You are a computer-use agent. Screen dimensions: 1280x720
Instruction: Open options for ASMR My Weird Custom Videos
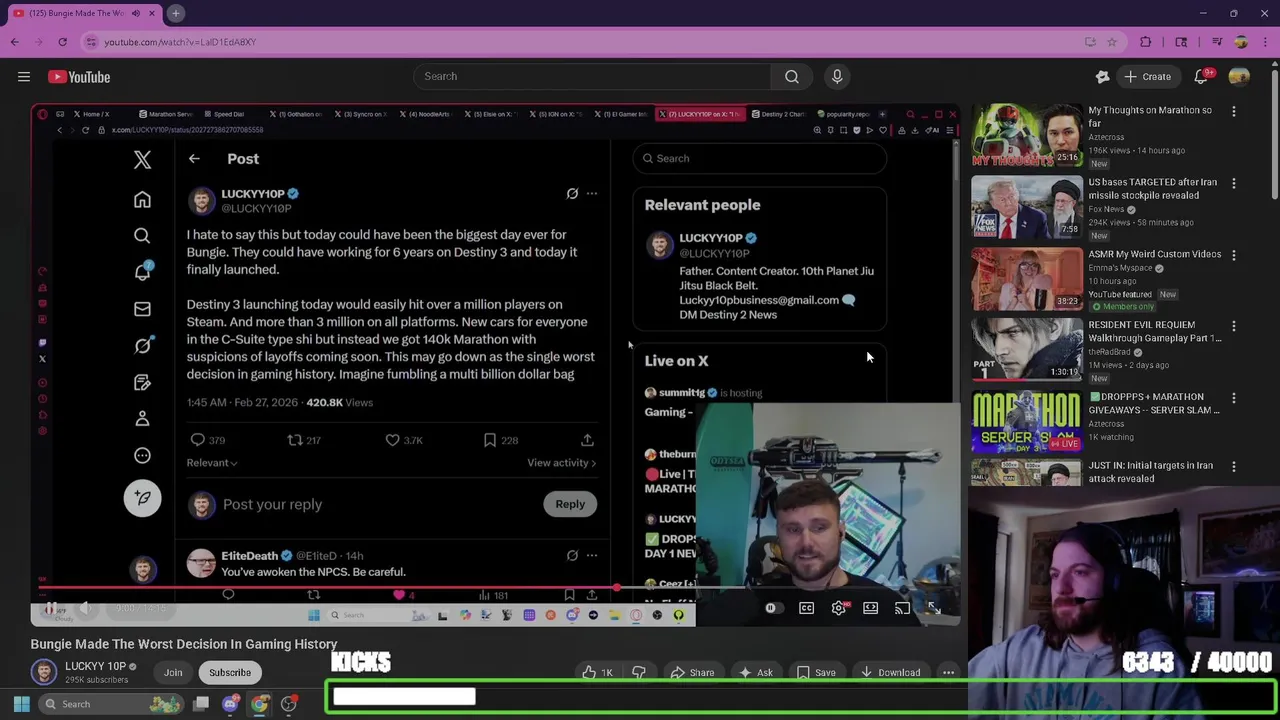(1233, 255)
